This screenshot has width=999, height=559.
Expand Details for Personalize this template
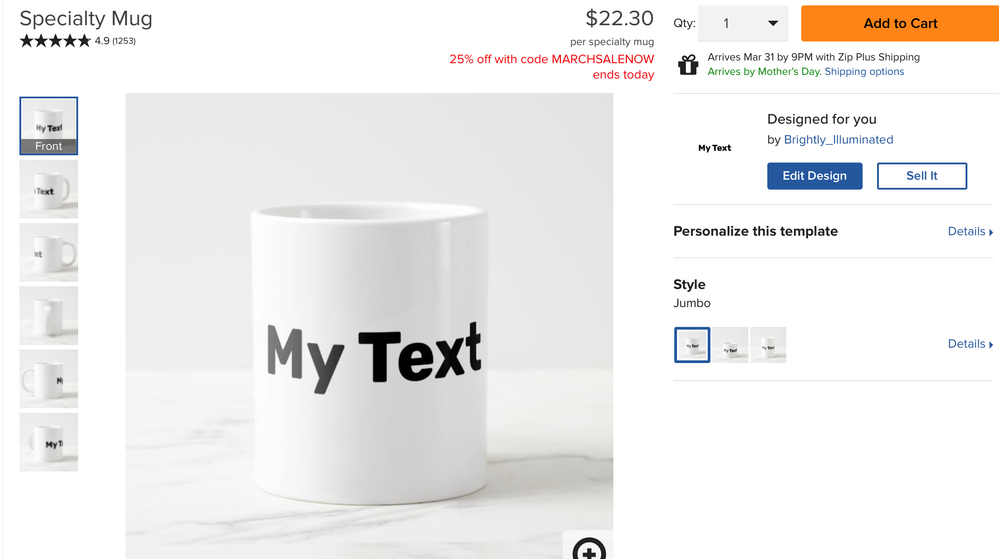(970, 231)
